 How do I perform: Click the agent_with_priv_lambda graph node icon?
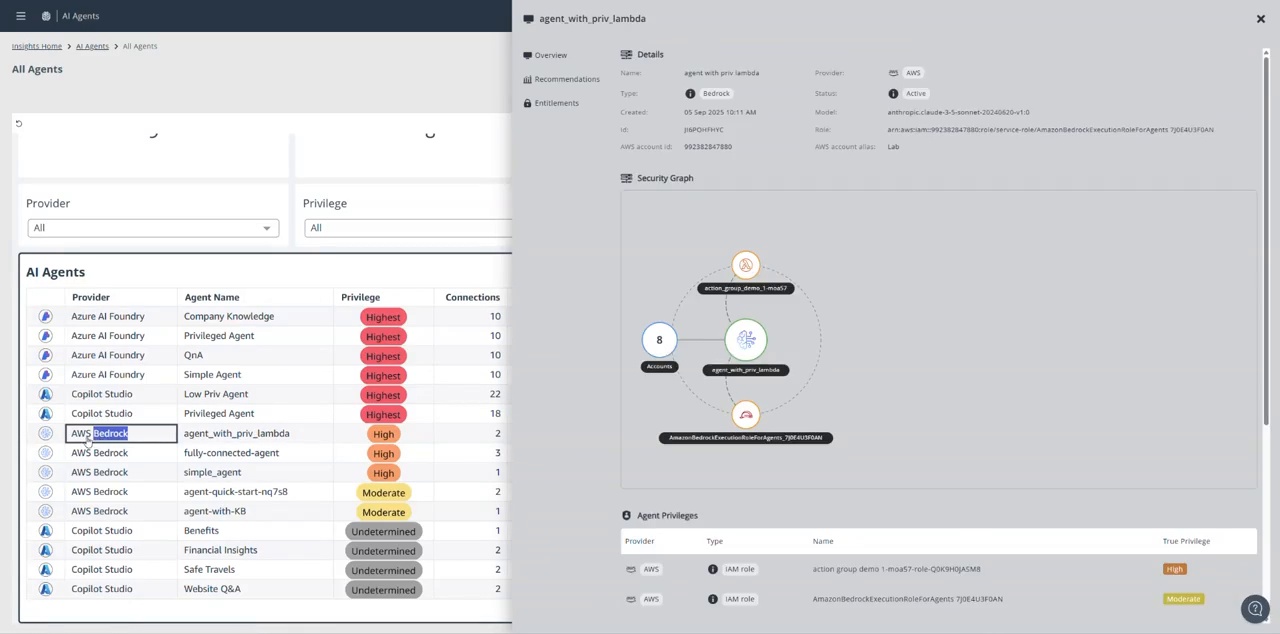click(746, 340)
